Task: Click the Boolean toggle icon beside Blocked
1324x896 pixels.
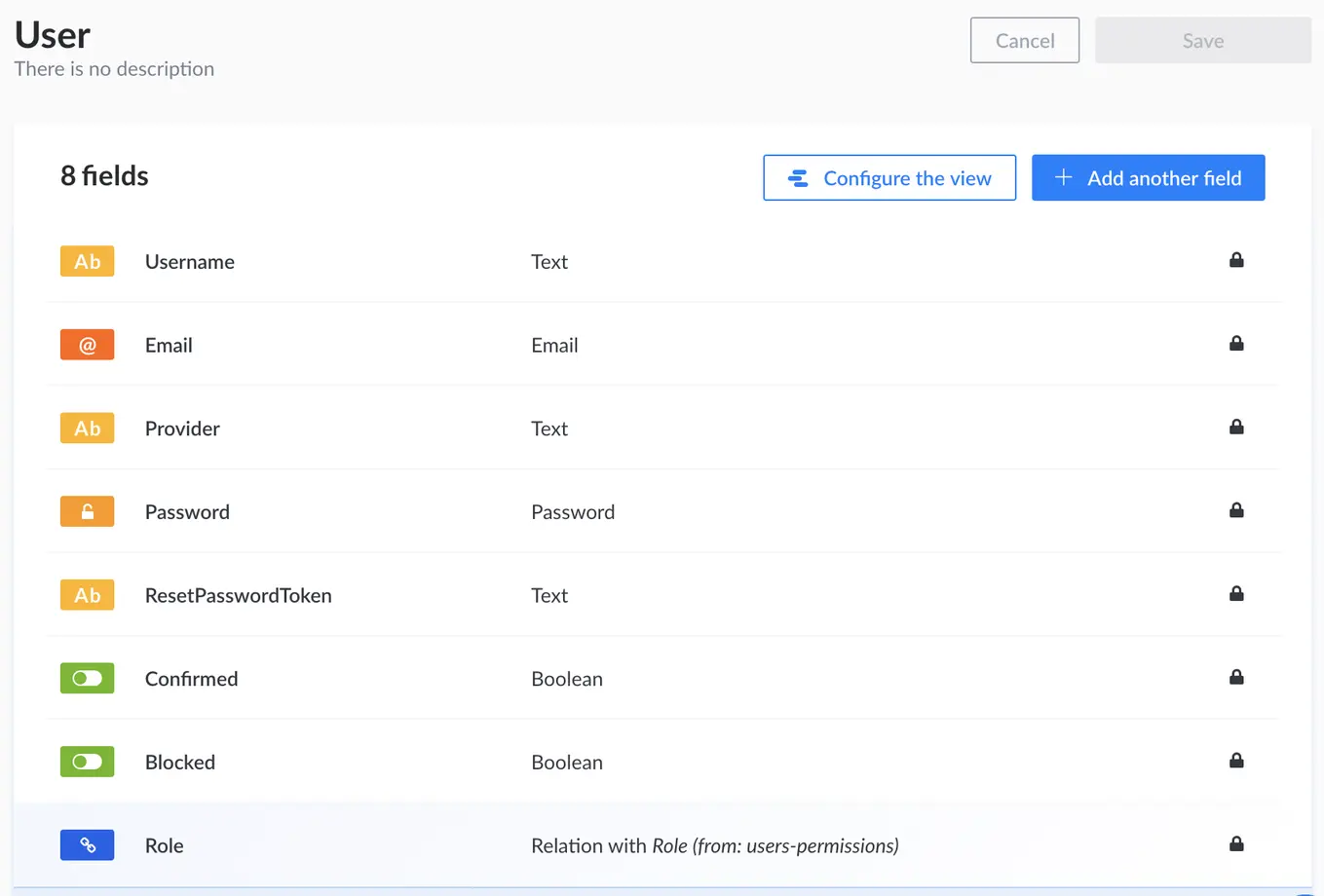Action: (x=87, y=762)
